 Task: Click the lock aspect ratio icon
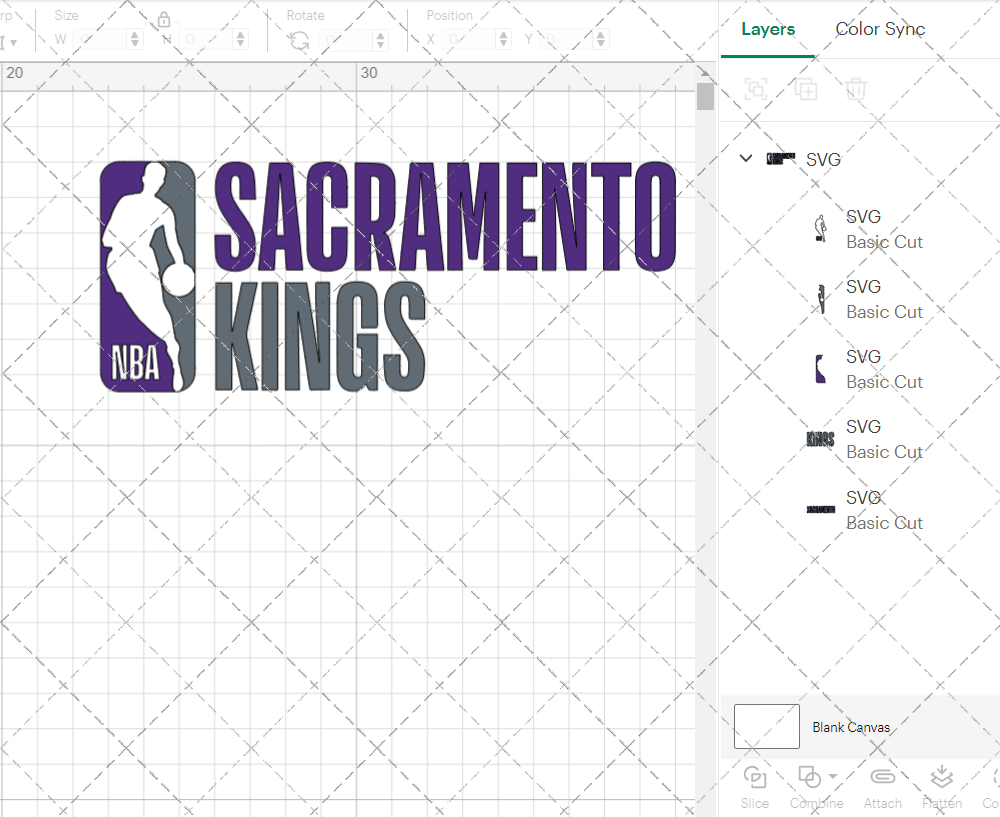tap(164, 20)
